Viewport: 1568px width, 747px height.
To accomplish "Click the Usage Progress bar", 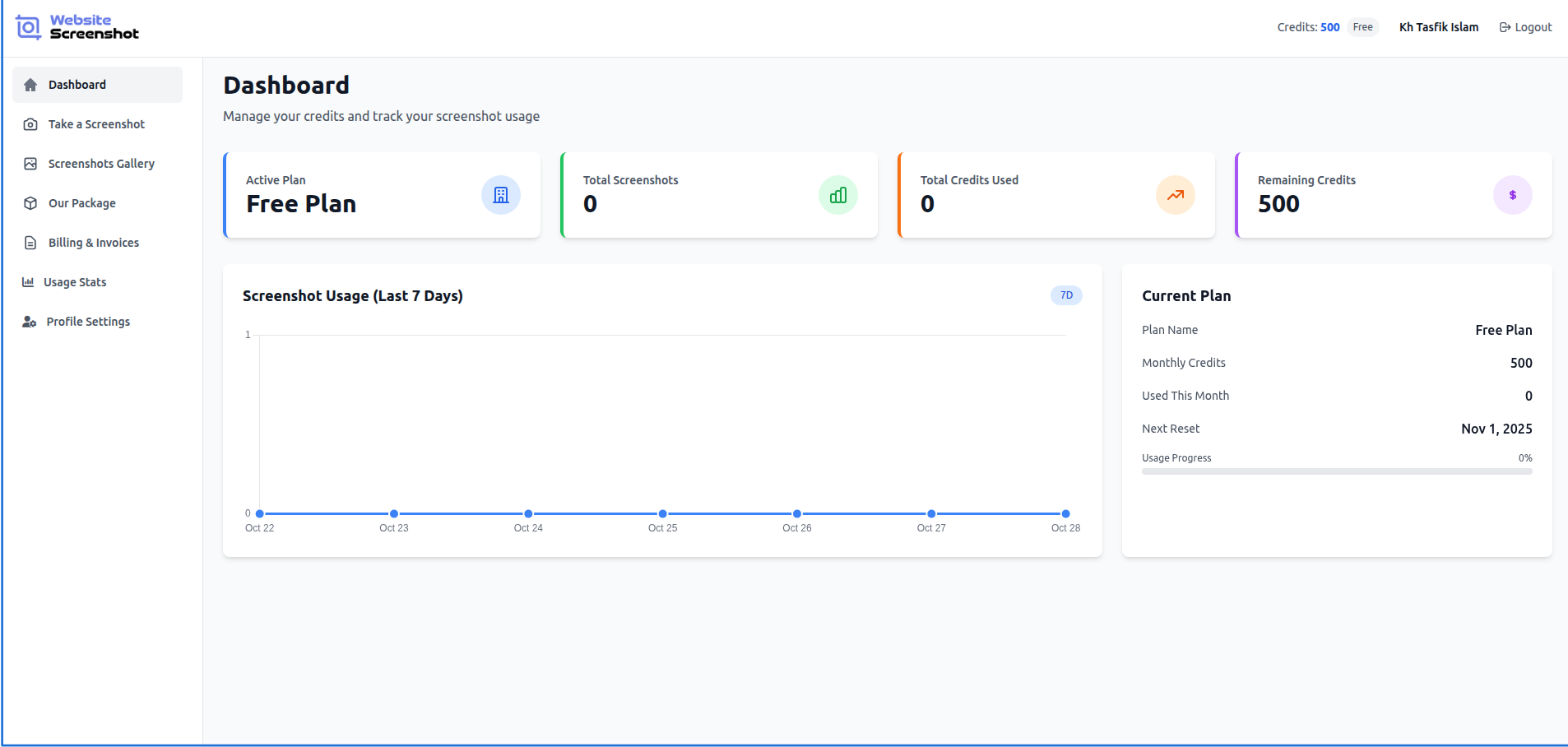I will pos(1336,471).
